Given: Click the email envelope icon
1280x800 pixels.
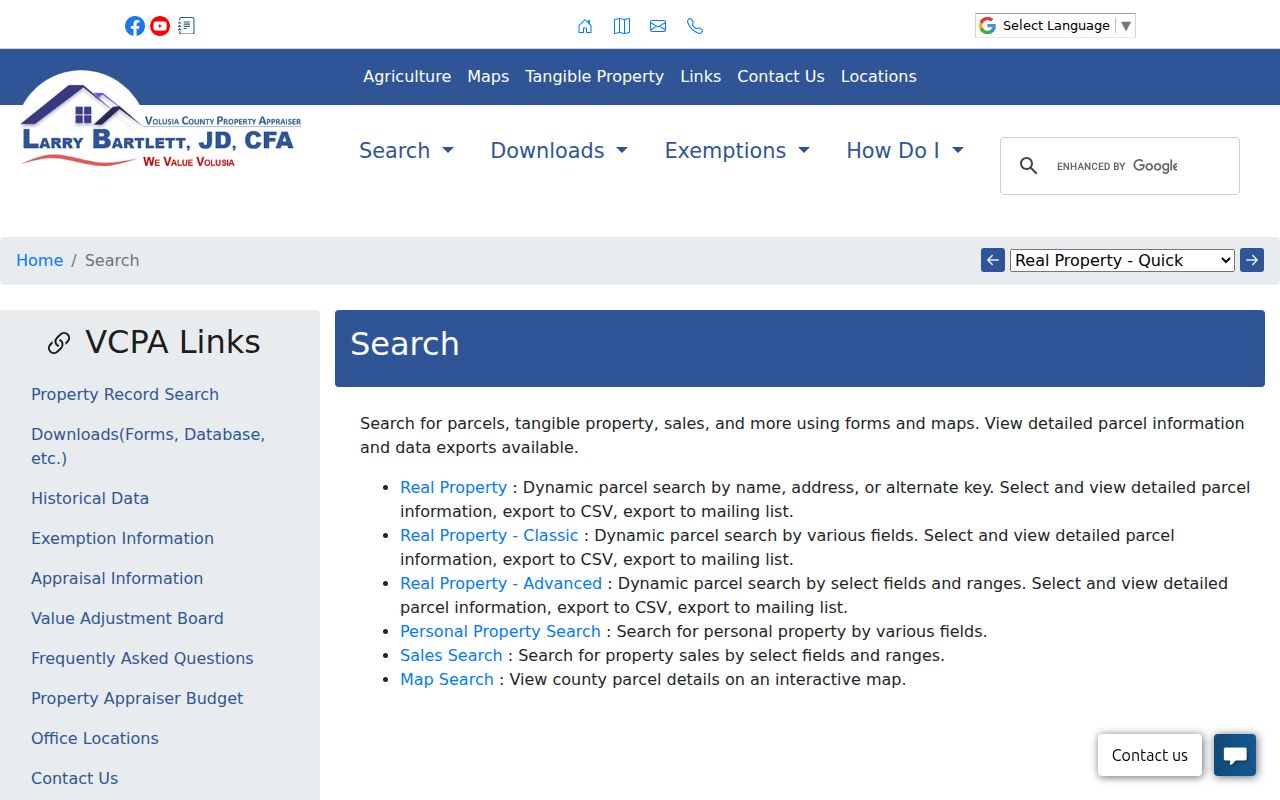Looking at the screenshot, I should pos(658,26).
